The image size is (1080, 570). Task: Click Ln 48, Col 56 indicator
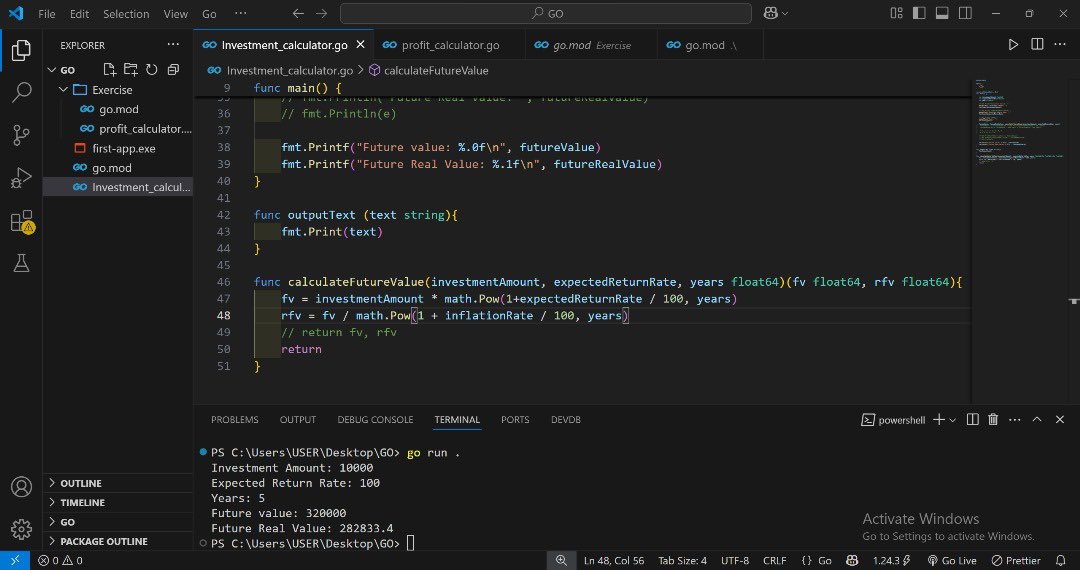(614, 560)
